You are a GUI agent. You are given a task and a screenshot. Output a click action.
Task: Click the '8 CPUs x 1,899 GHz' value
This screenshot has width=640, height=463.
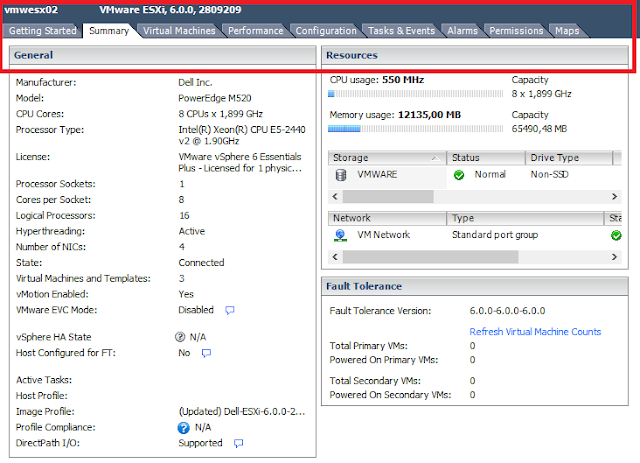tap(220, 114)
